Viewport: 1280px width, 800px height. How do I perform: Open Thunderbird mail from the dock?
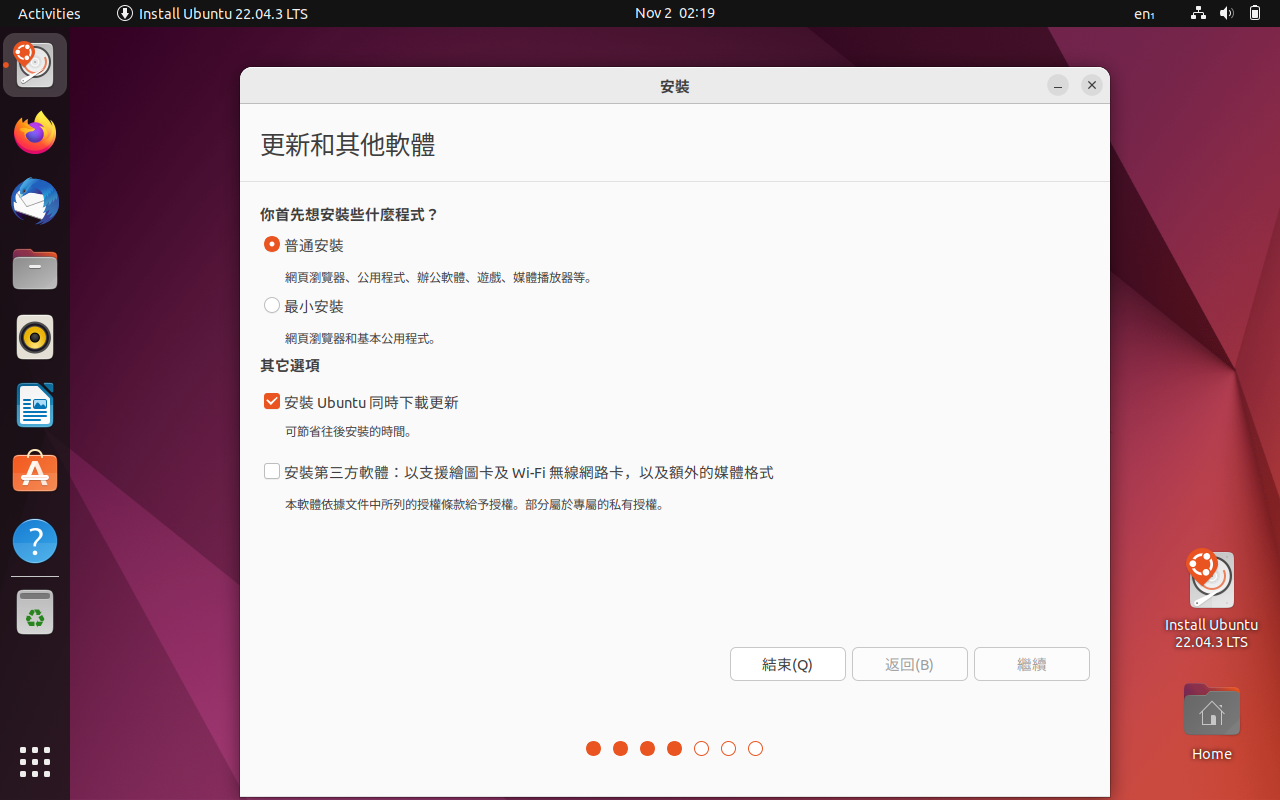pos(35,201)
